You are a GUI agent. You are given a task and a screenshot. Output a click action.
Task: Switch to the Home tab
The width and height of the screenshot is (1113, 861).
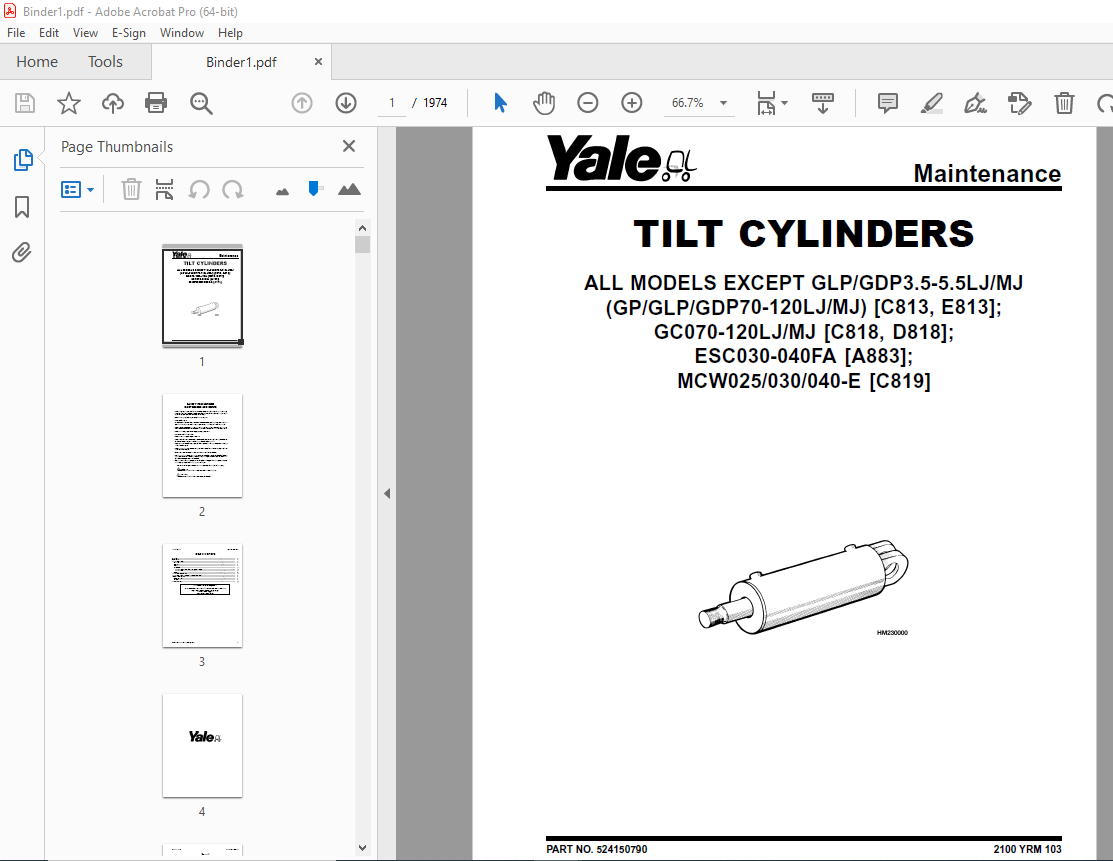[x=37, y=62]
